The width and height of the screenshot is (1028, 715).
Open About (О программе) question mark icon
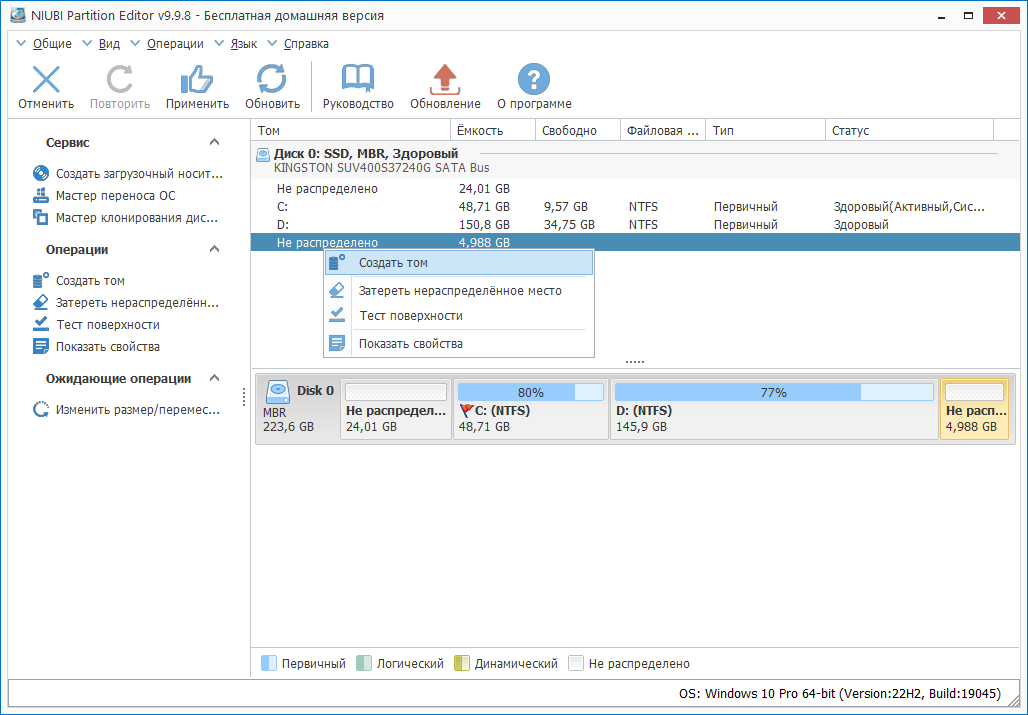click(534, 81)
